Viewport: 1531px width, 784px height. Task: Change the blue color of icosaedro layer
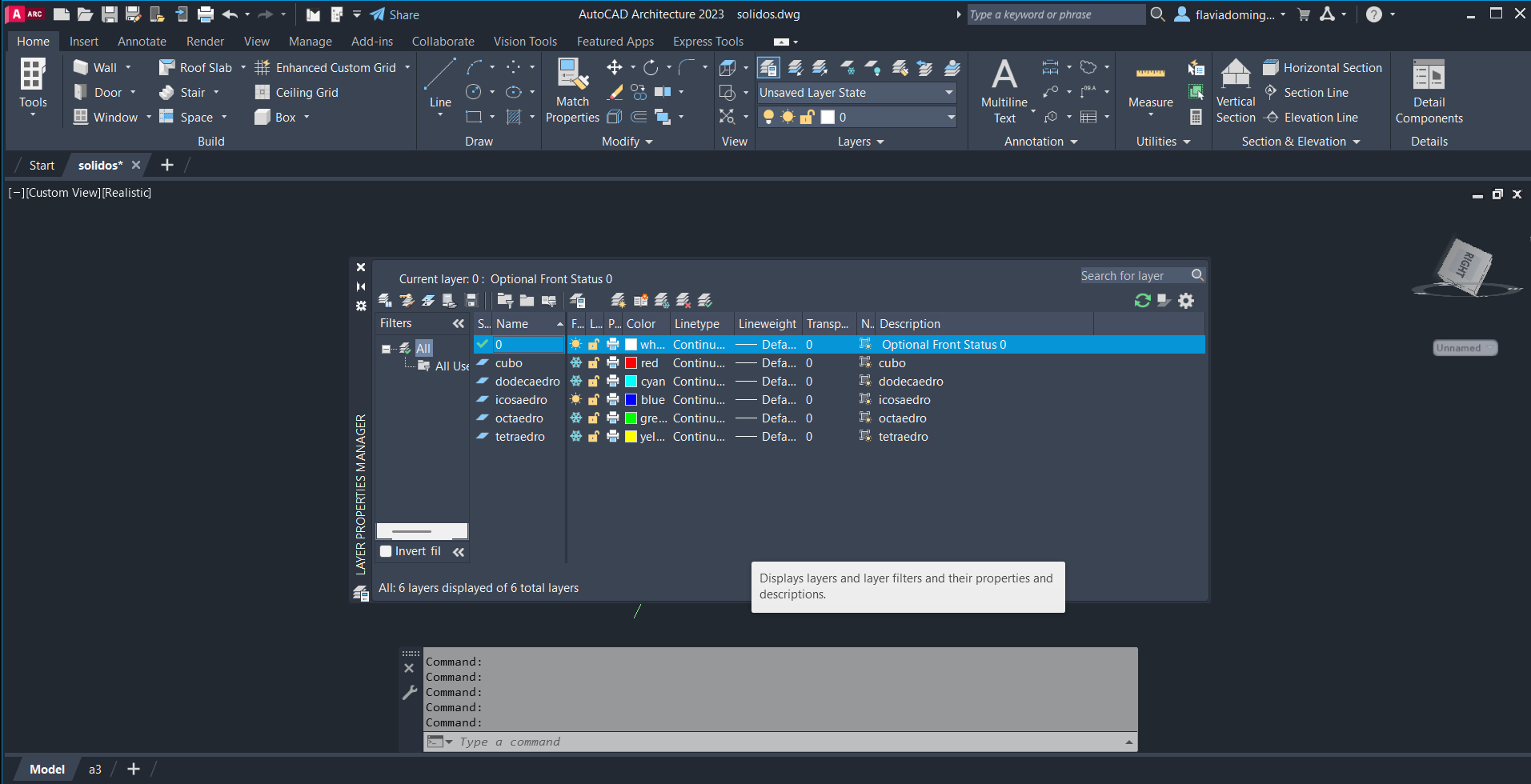point(631,400)
